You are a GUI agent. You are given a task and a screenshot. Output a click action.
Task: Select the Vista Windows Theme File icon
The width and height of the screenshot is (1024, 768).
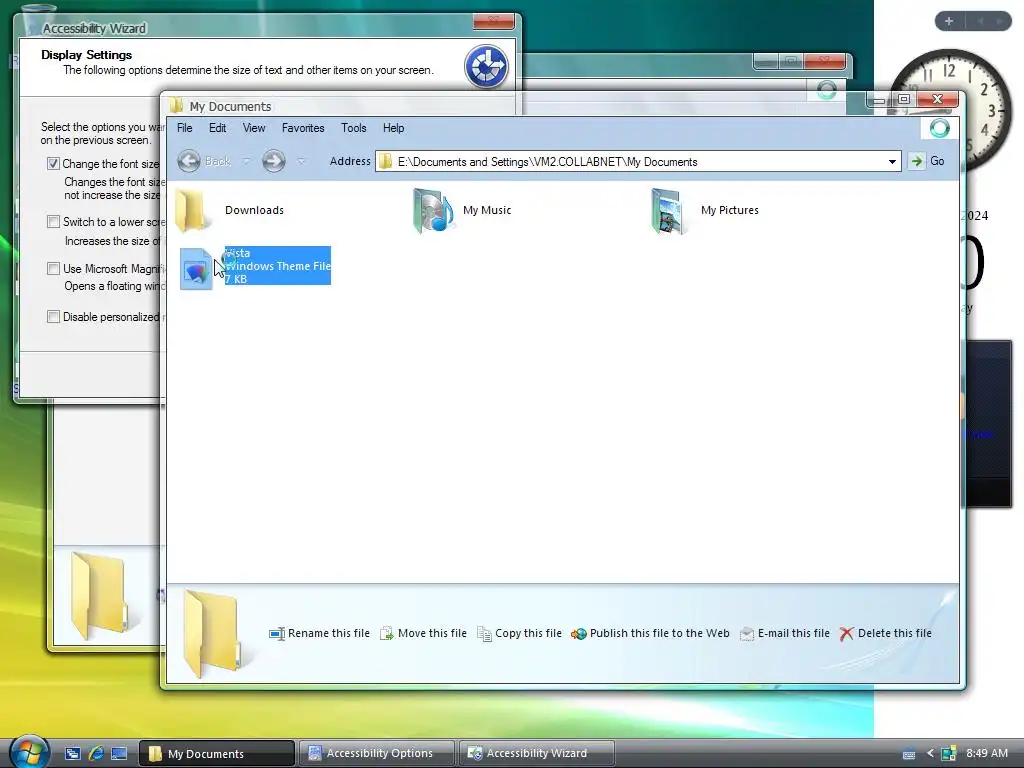point(196,268)
